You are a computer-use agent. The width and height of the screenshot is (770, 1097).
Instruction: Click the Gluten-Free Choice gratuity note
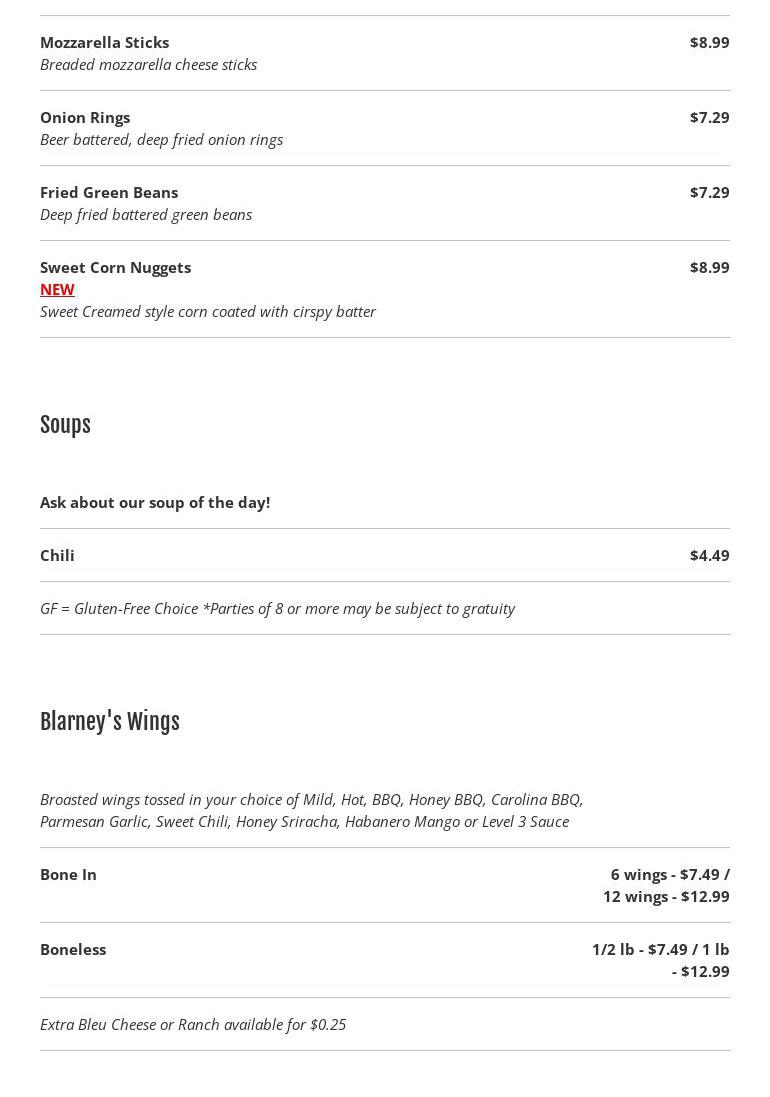click(x=277, y=608)
